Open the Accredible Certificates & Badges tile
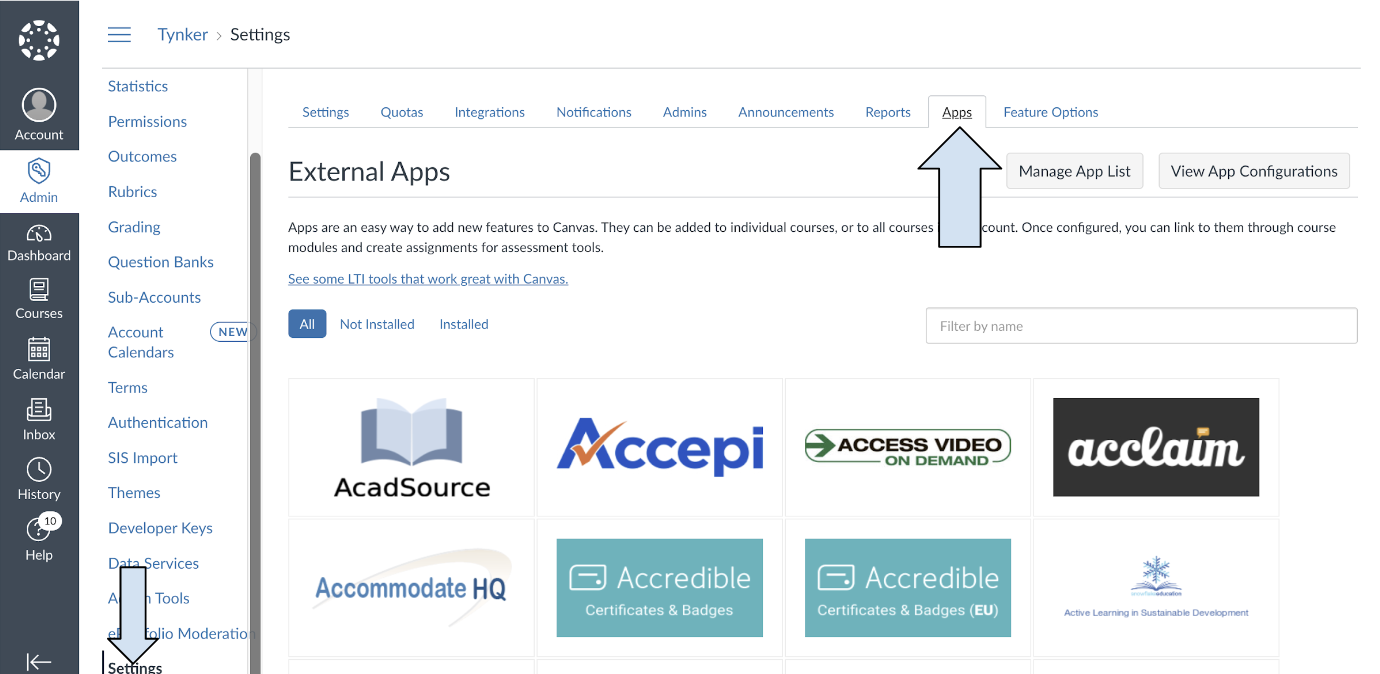This screenshot has width=1380, height=674. coord(659,587)
